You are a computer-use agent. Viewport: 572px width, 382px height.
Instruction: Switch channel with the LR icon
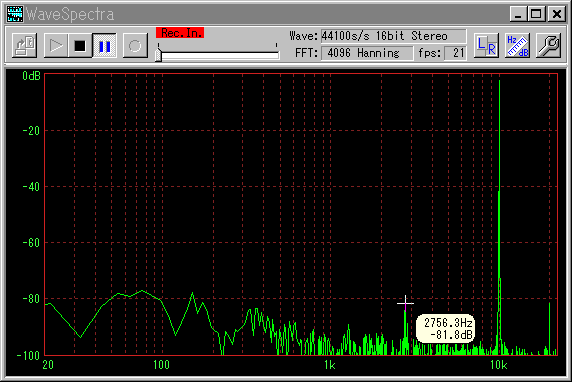click(487, 46)
